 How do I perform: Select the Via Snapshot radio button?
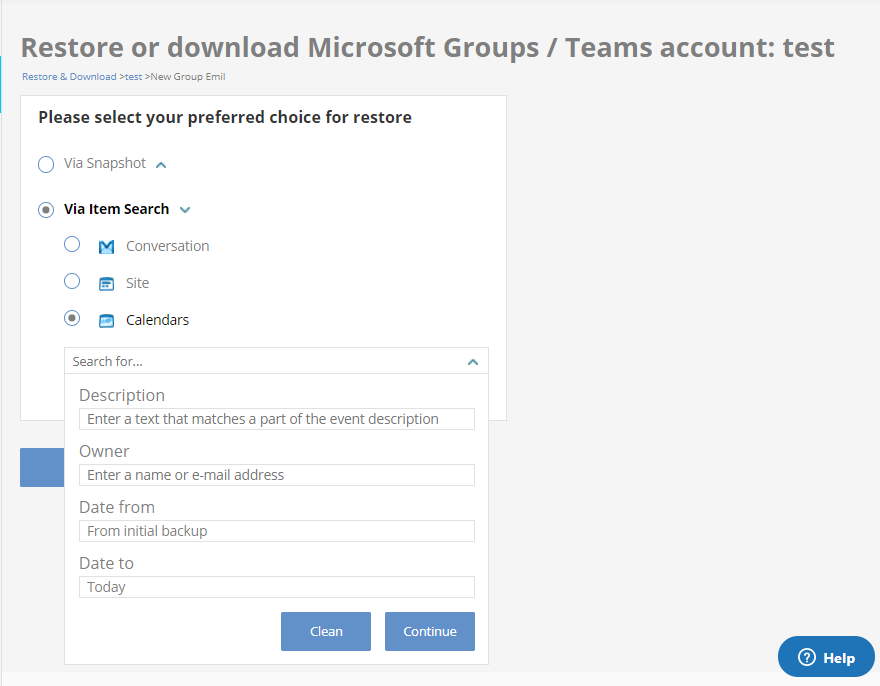(46, 164)
